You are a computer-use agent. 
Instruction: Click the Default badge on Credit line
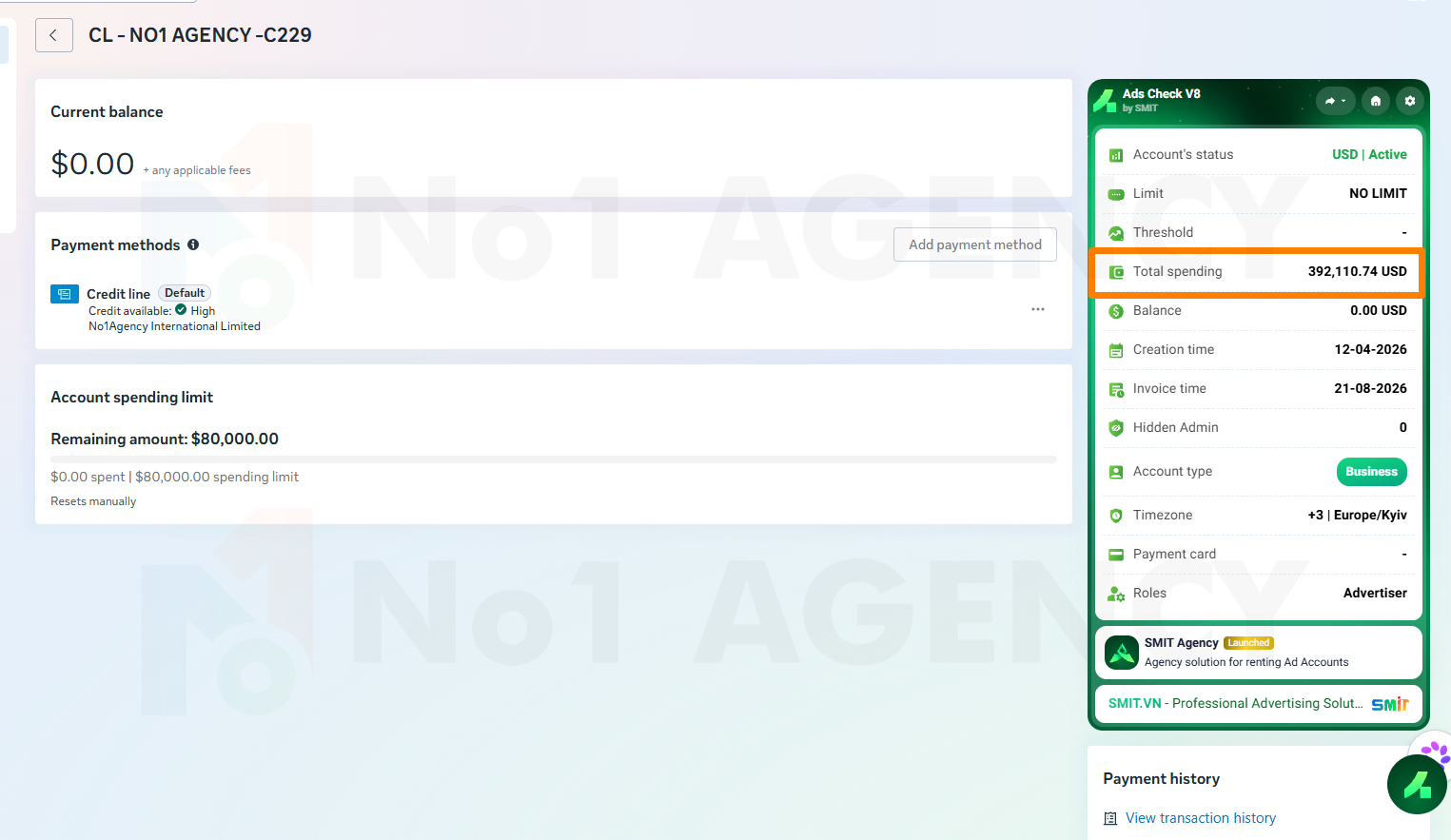tap(185, 293)
